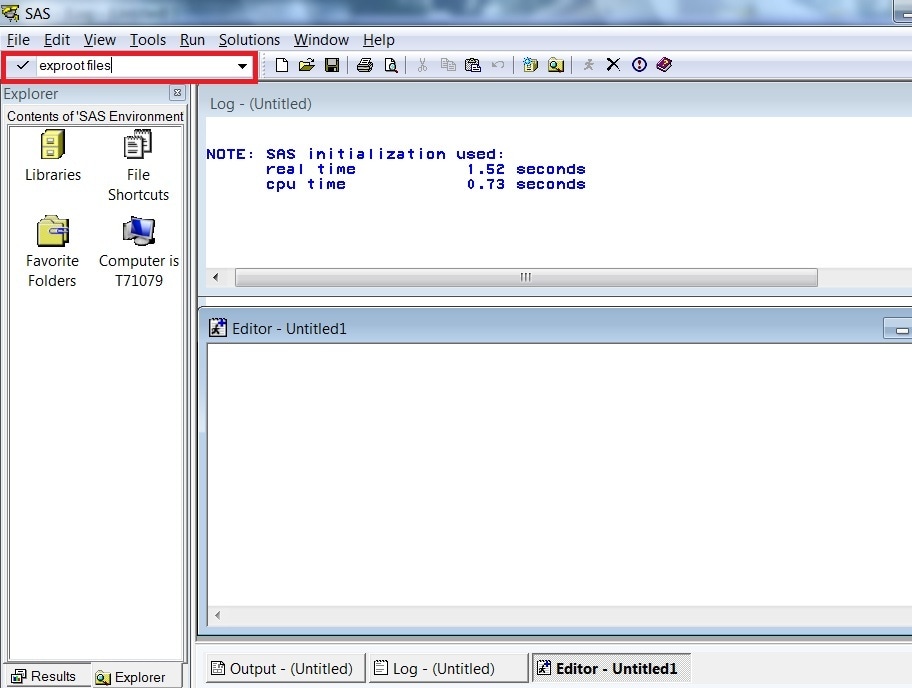Activate the Output - (Untitled) window

tap(284, 668)
